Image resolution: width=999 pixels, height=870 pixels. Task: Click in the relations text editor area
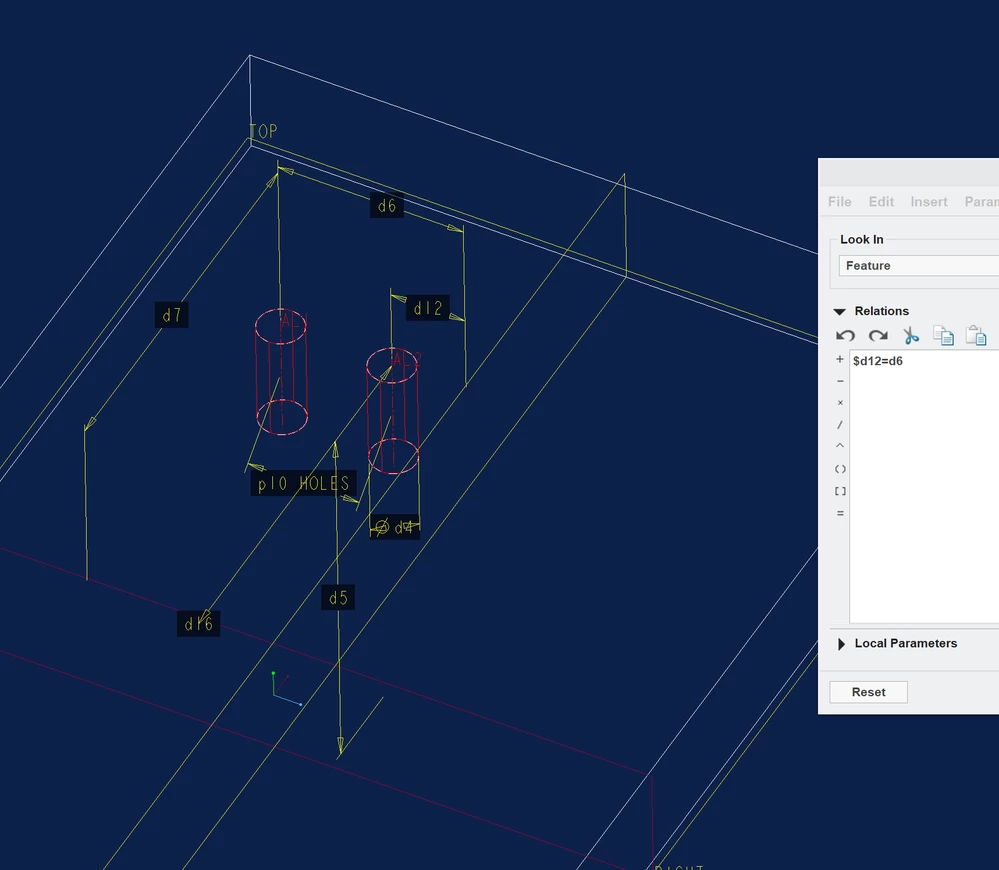tap(924, 487)
